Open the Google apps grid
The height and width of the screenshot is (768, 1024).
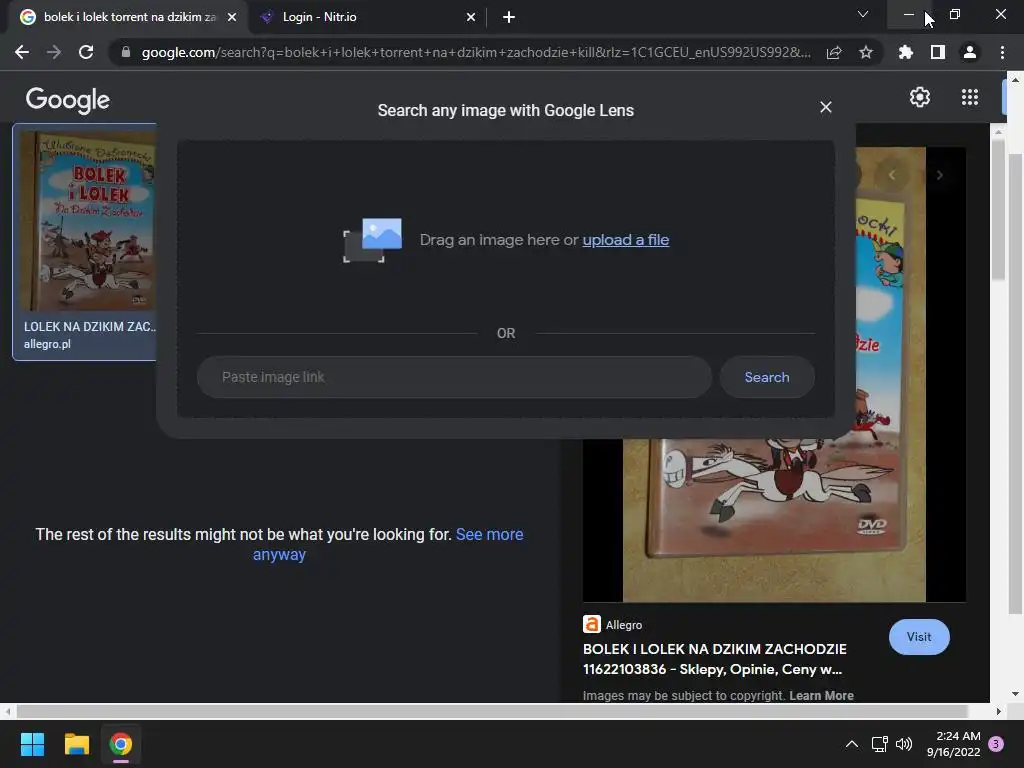click(970, 97)
